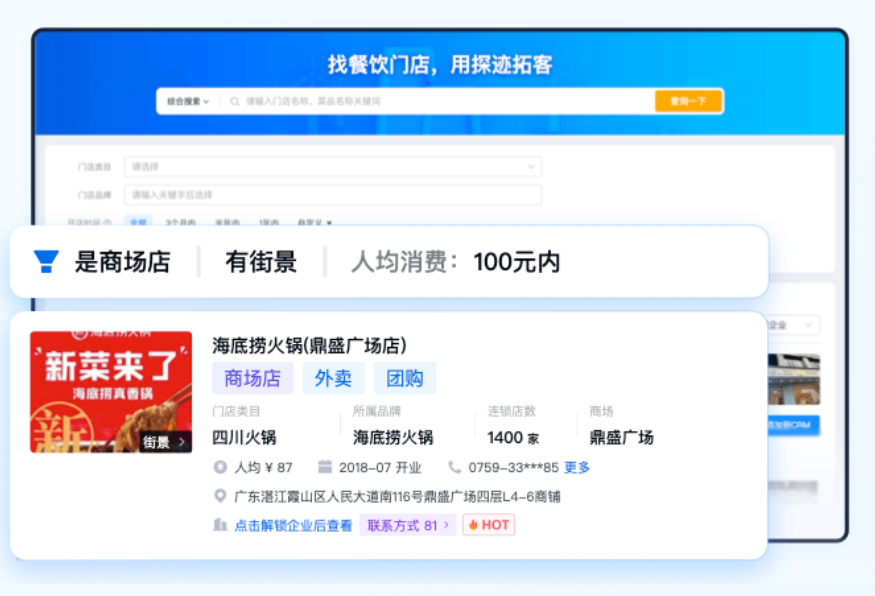Screen dimensions: 875x596
Task: Click the location pin icon before address
Action: coord(220,496)
